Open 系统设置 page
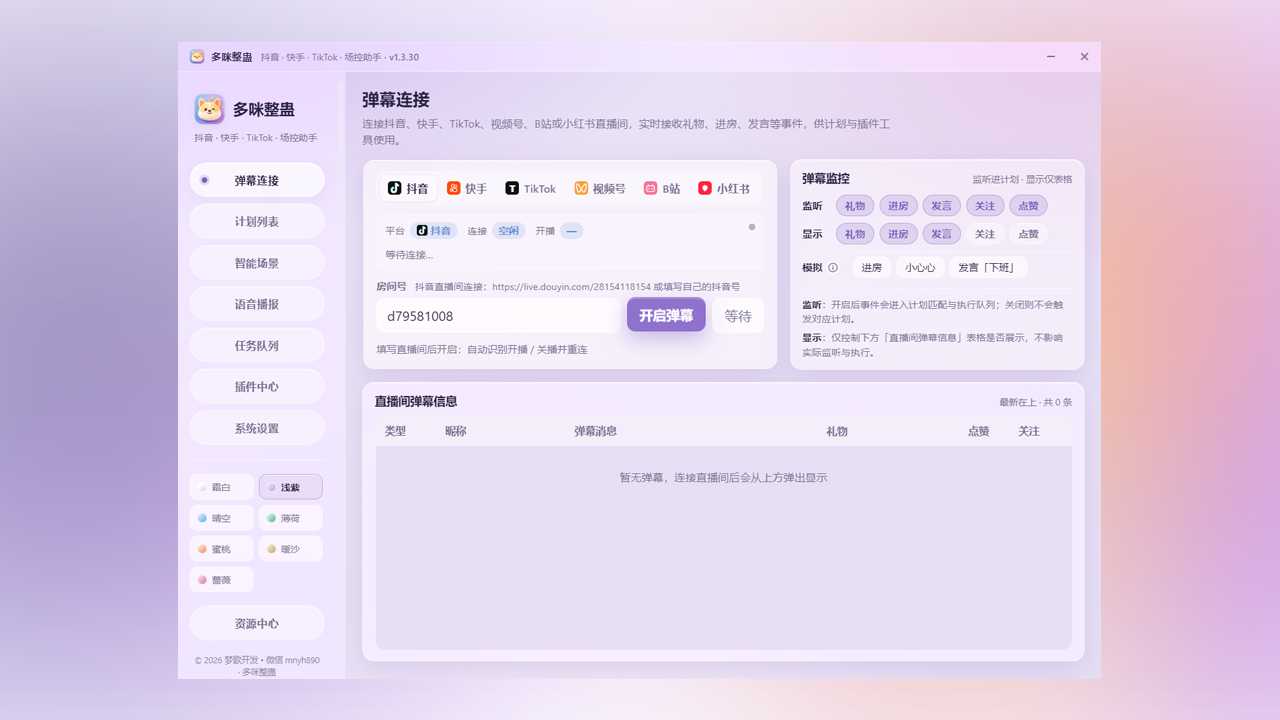 257,428
